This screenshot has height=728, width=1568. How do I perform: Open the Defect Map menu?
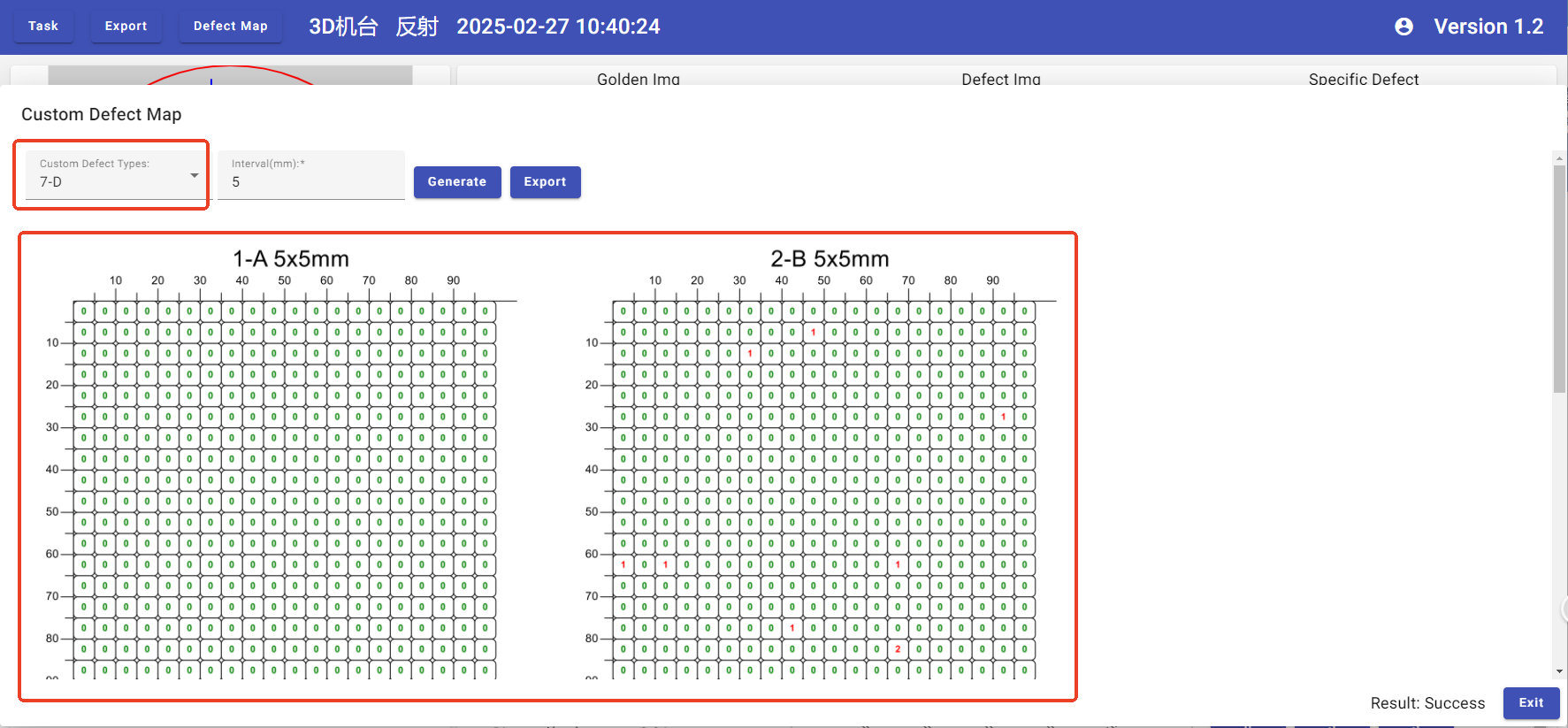tap(230, 27)
